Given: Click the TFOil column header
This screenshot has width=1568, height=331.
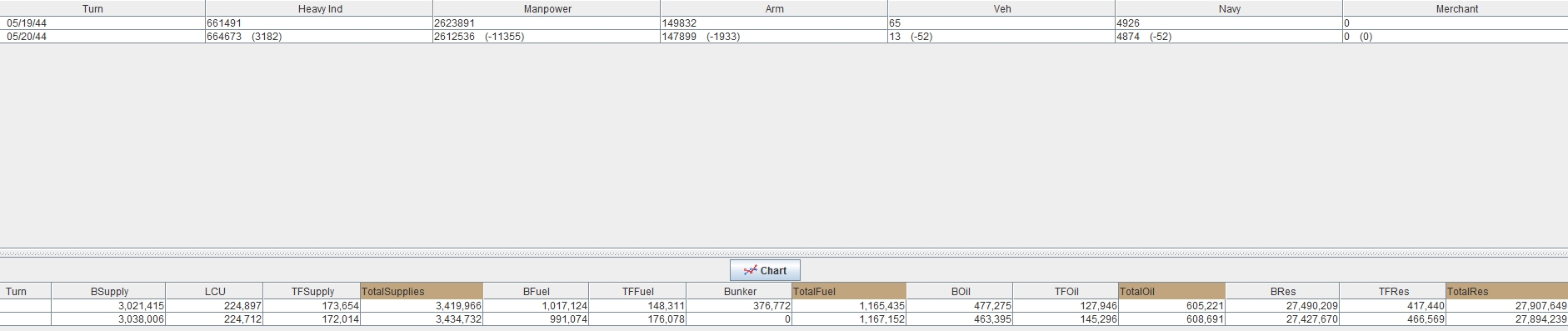Looking at the screenshot, I should tap(1066, 291).
